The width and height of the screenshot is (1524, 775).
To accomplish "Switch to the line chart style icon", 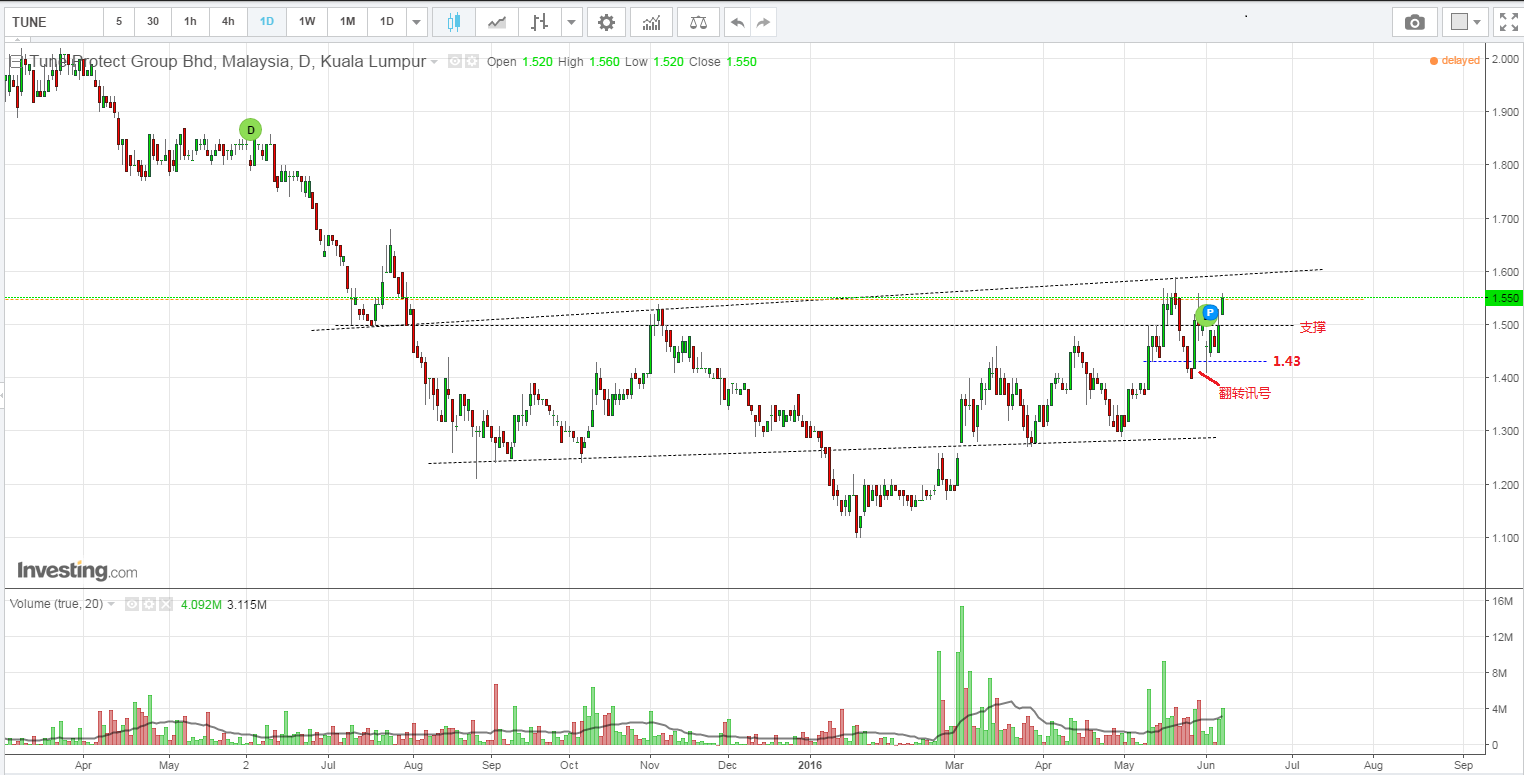I will tap(496, 22).
